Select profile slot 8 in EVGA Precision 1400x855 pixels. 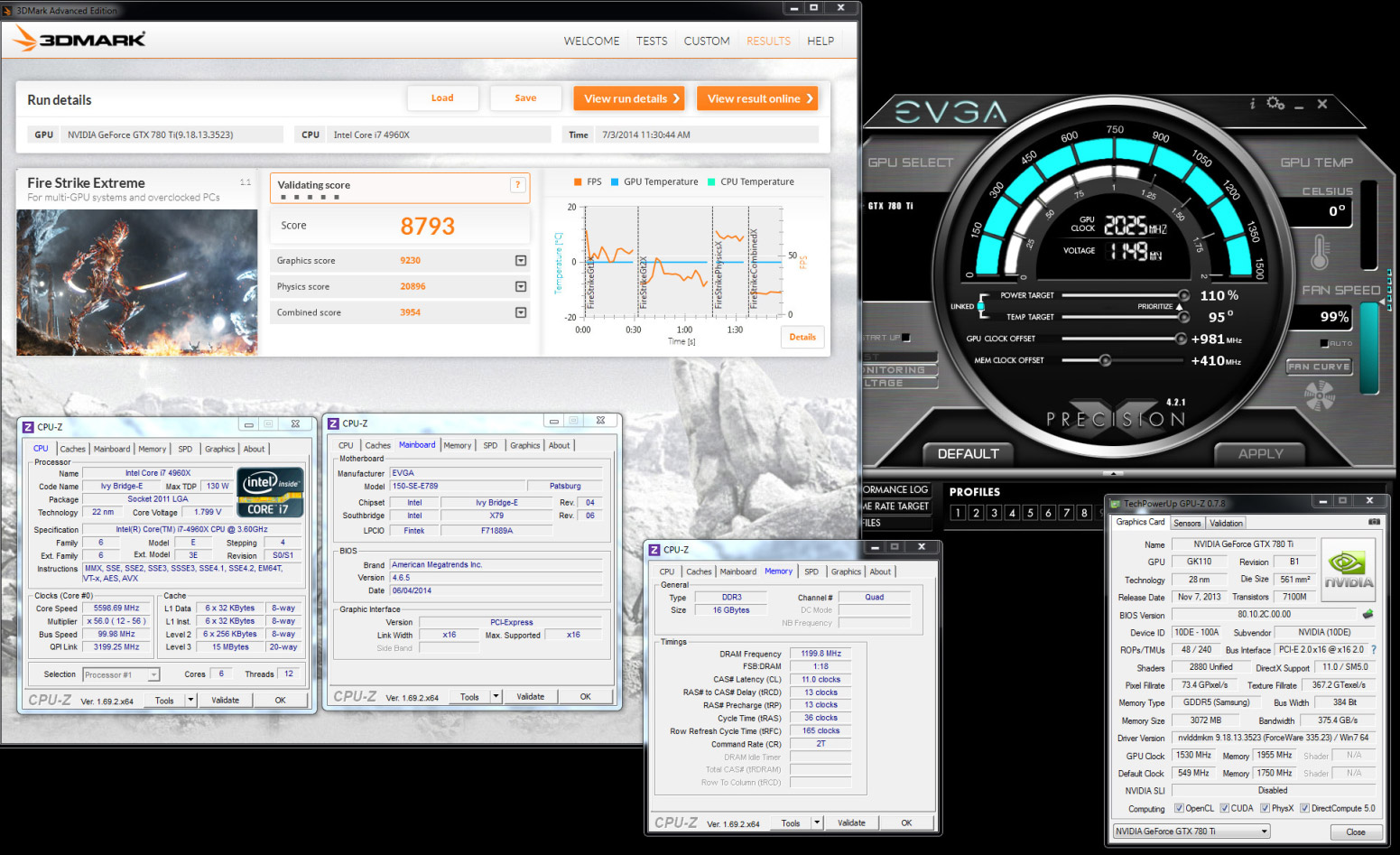coord(1084,513)
